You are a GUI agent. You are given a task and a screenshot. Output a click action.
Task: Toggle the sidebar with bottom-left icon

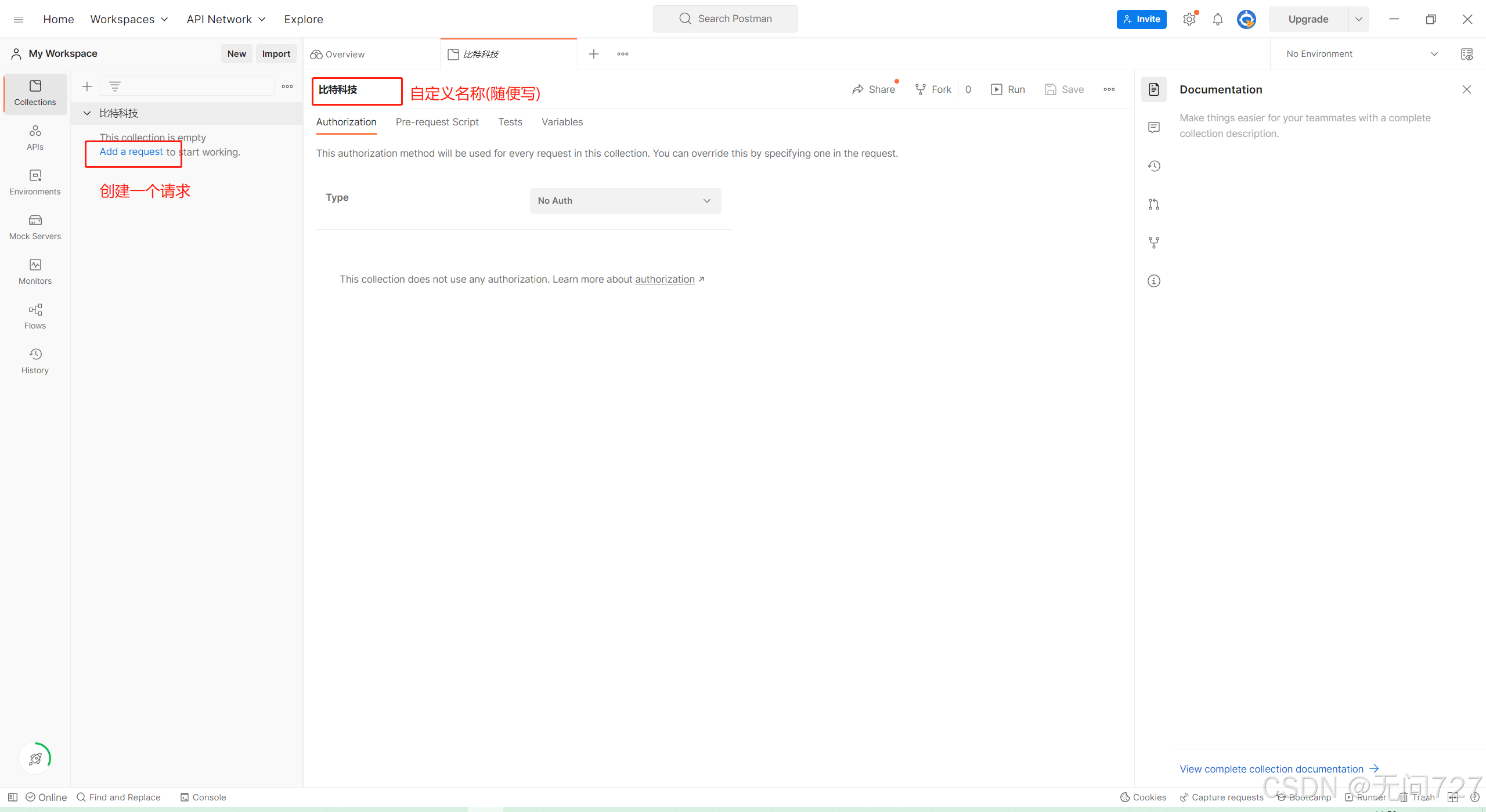click(x=13, y=797)
